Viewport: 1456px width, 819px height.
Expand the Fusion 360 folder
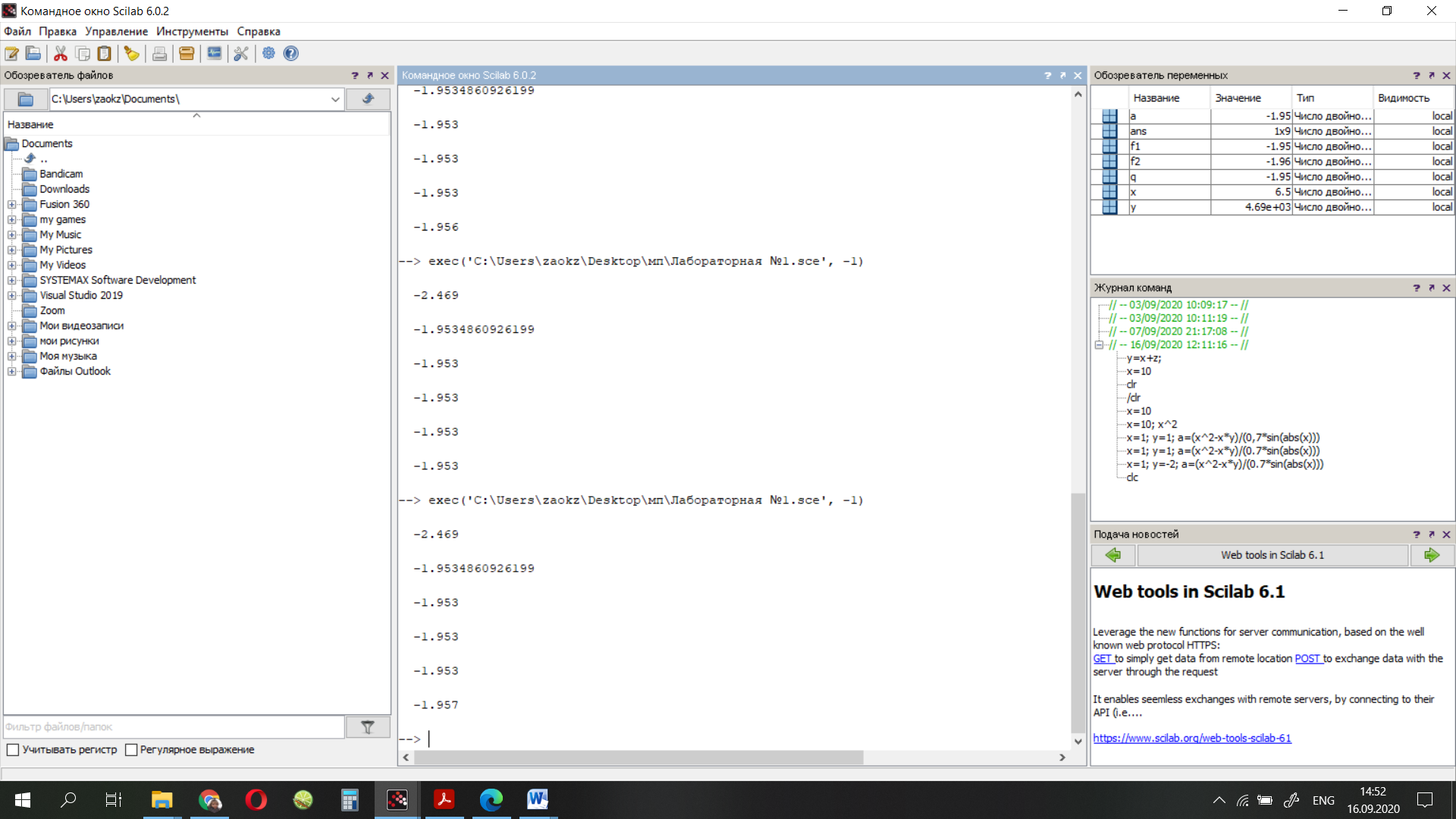[11, 205]
